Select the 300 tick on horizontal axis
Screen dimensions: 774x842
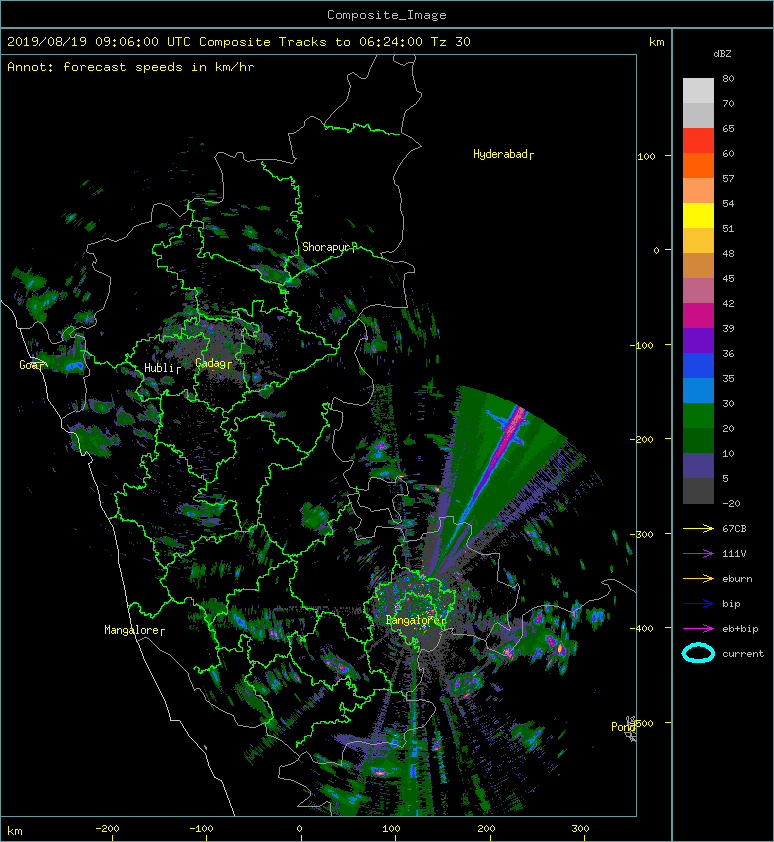click(580, 829)
